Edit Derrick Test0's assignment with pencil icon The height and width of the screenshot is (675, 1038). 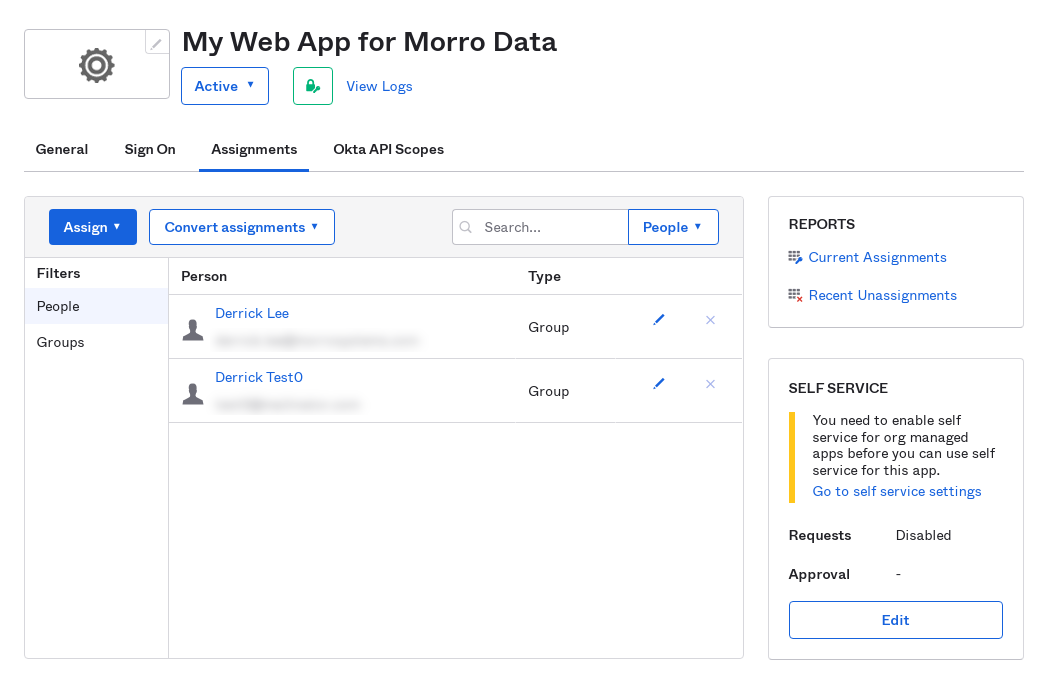[x=659, y=384]
